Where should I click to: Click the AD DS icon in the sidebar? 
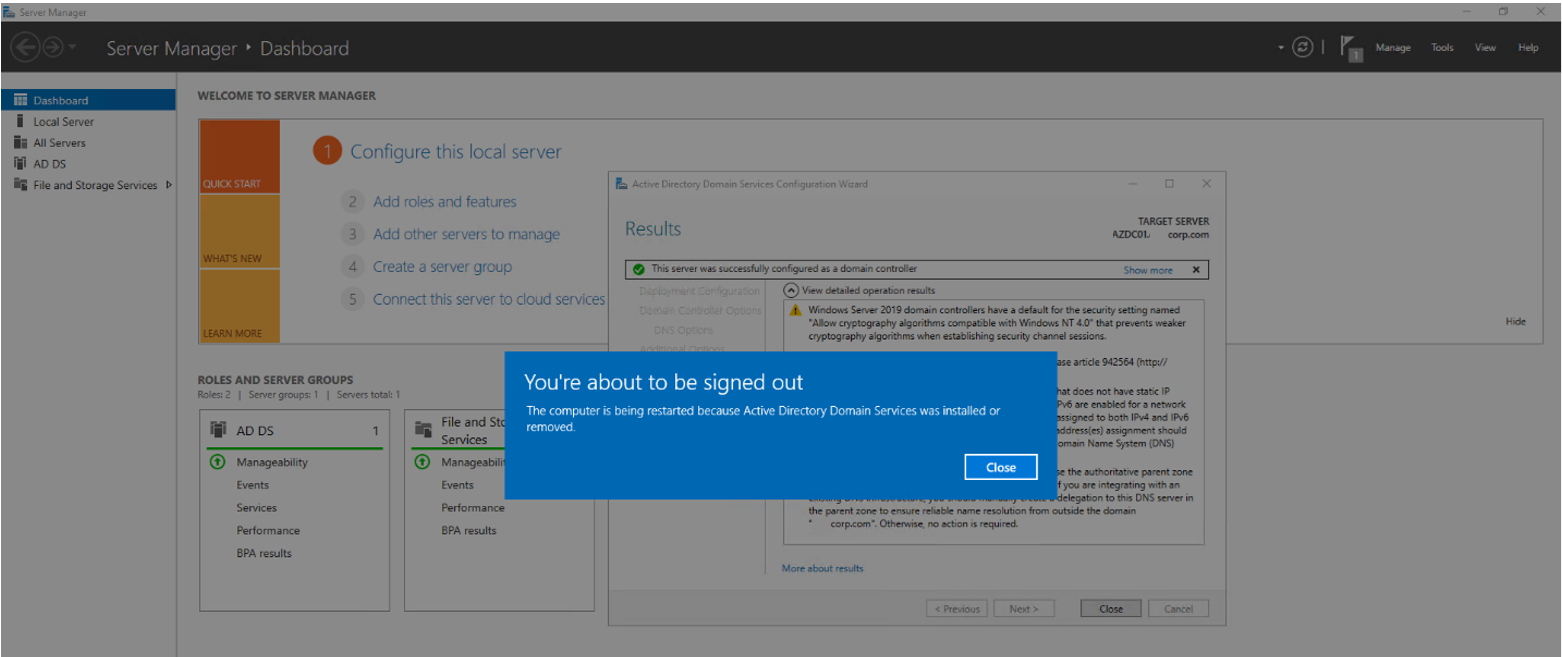point(20,163)
